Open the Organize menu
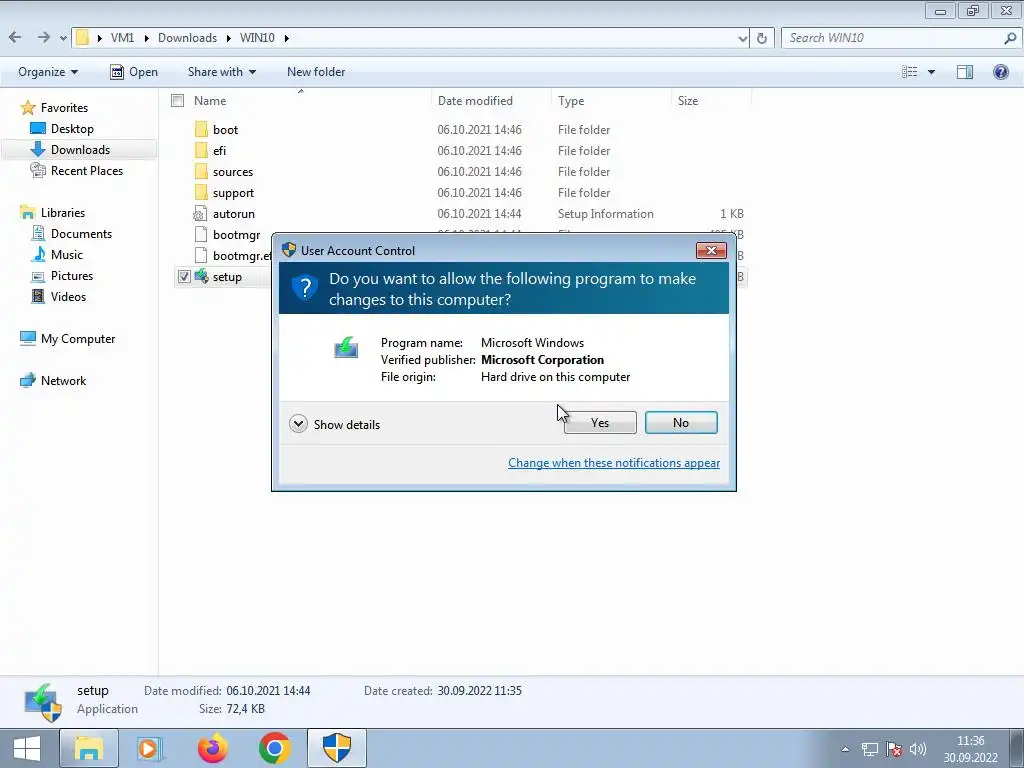This screenshot has height=768, width=1024. 48,72
